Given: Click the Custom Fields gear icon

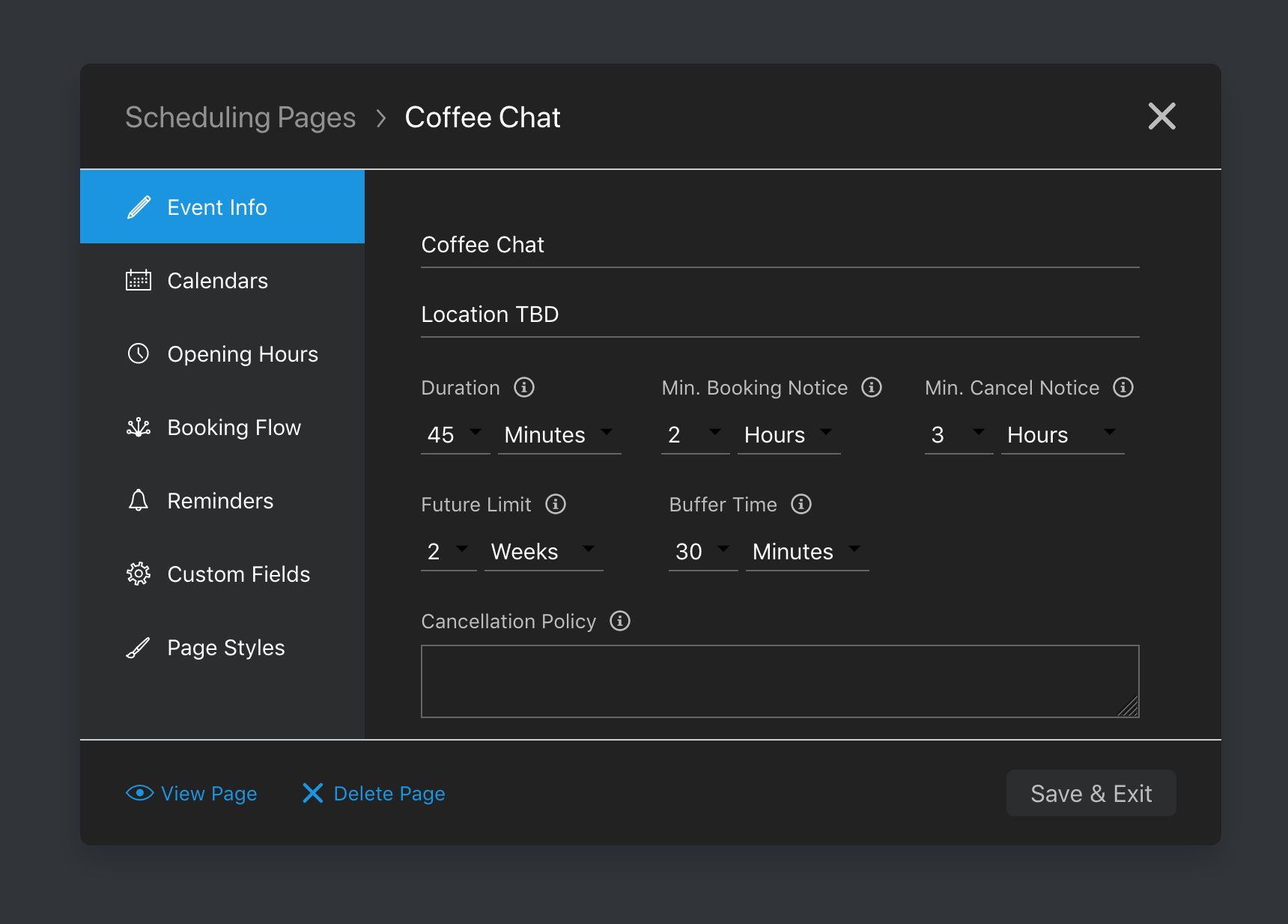Looking at the screenshot, I should pyautogui.click(x=139, y=574).
